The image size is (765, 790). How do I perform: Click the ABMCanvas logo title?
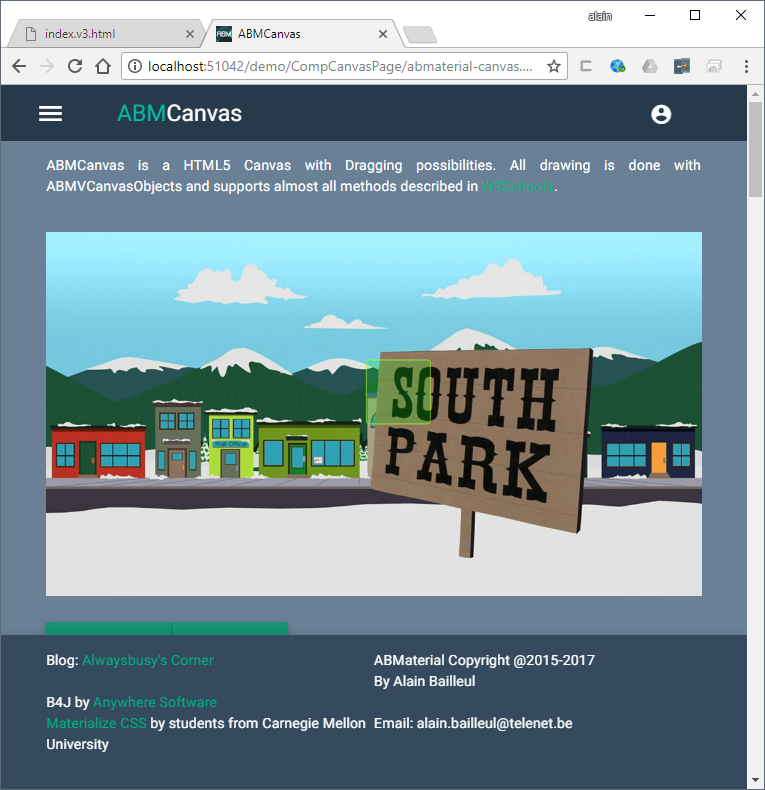coord(179,113)
